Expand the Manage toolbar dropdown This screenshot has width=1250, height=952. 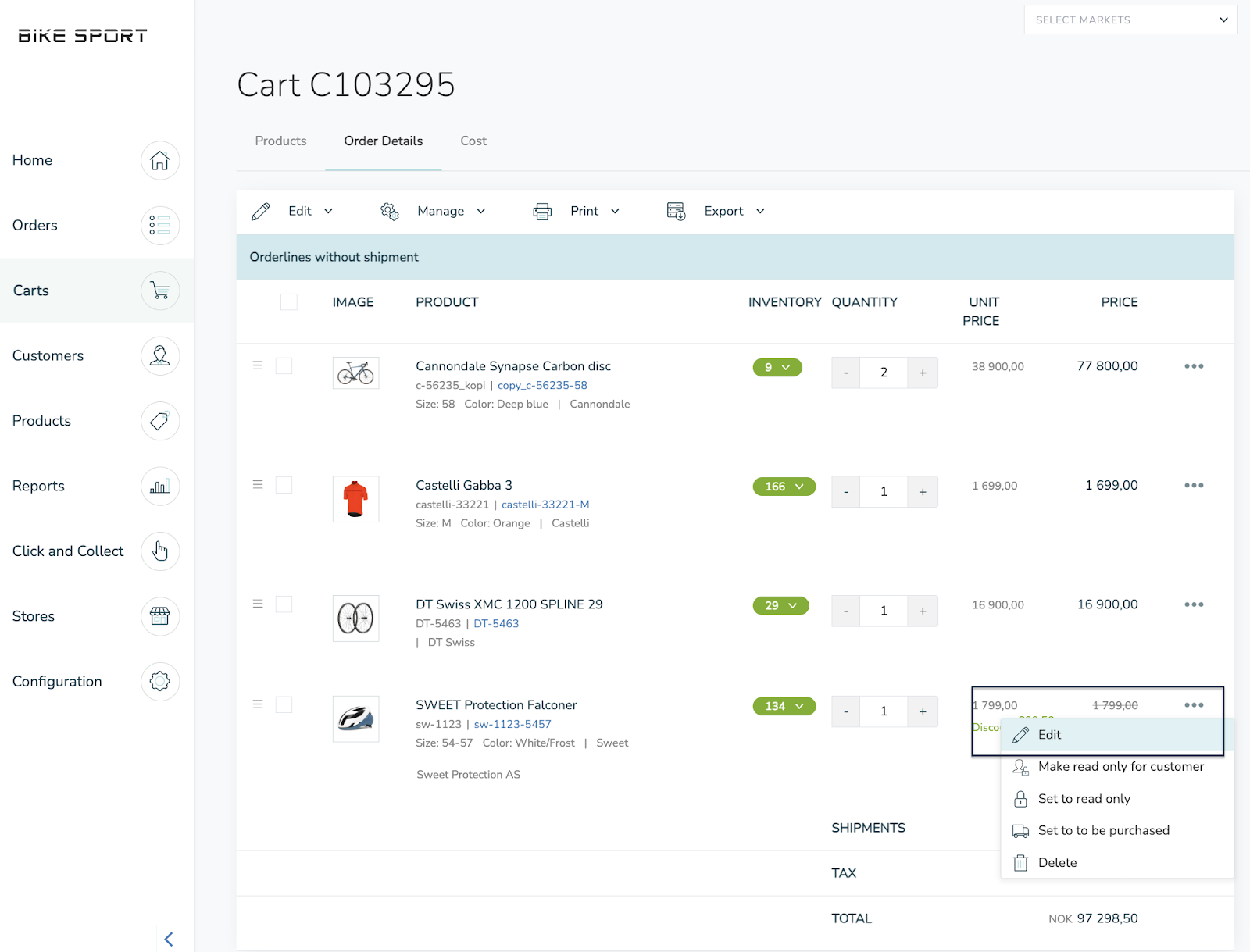click(481, 212)
